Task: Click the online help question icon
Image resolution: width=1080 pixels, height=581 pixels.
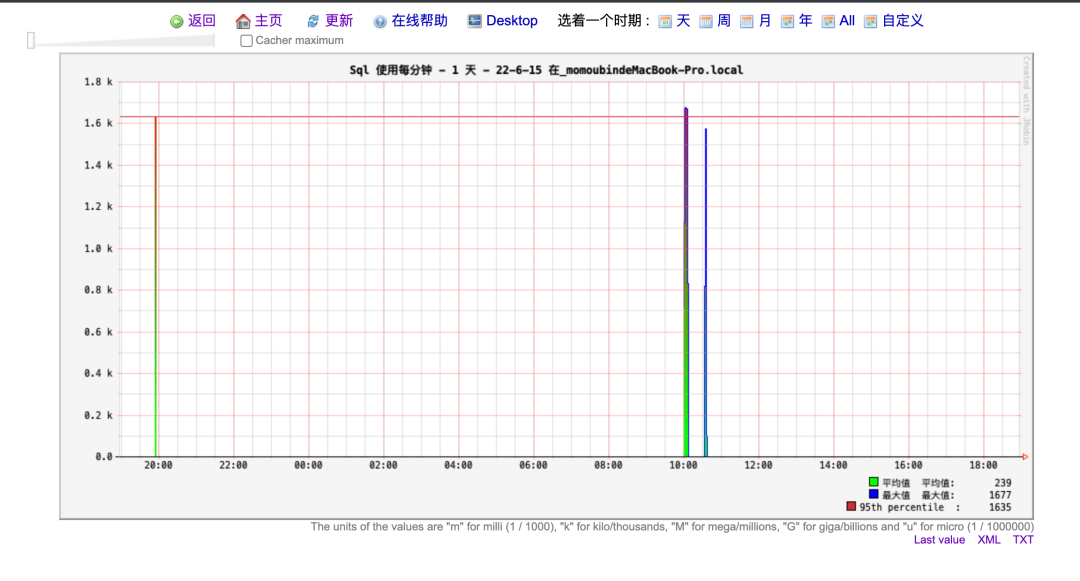Action: pyautogui.click(x=380, y=21)
